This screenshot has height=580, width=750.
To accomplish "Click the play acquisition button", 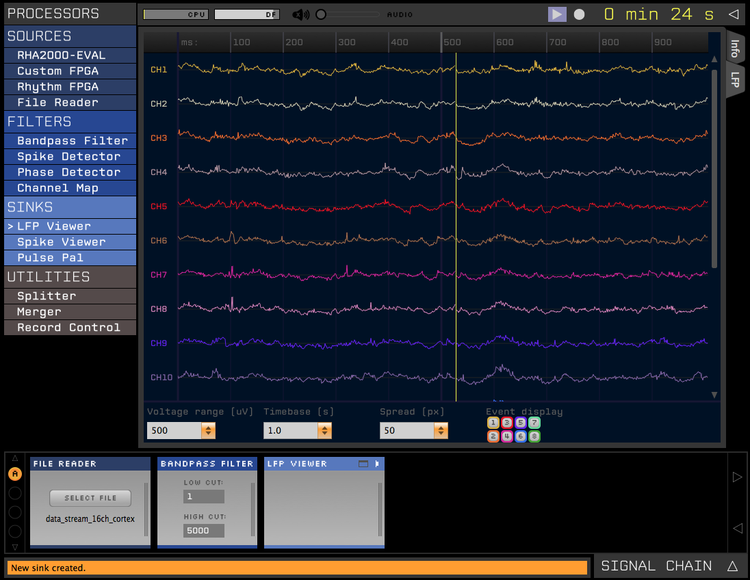I will click(557, 14).
